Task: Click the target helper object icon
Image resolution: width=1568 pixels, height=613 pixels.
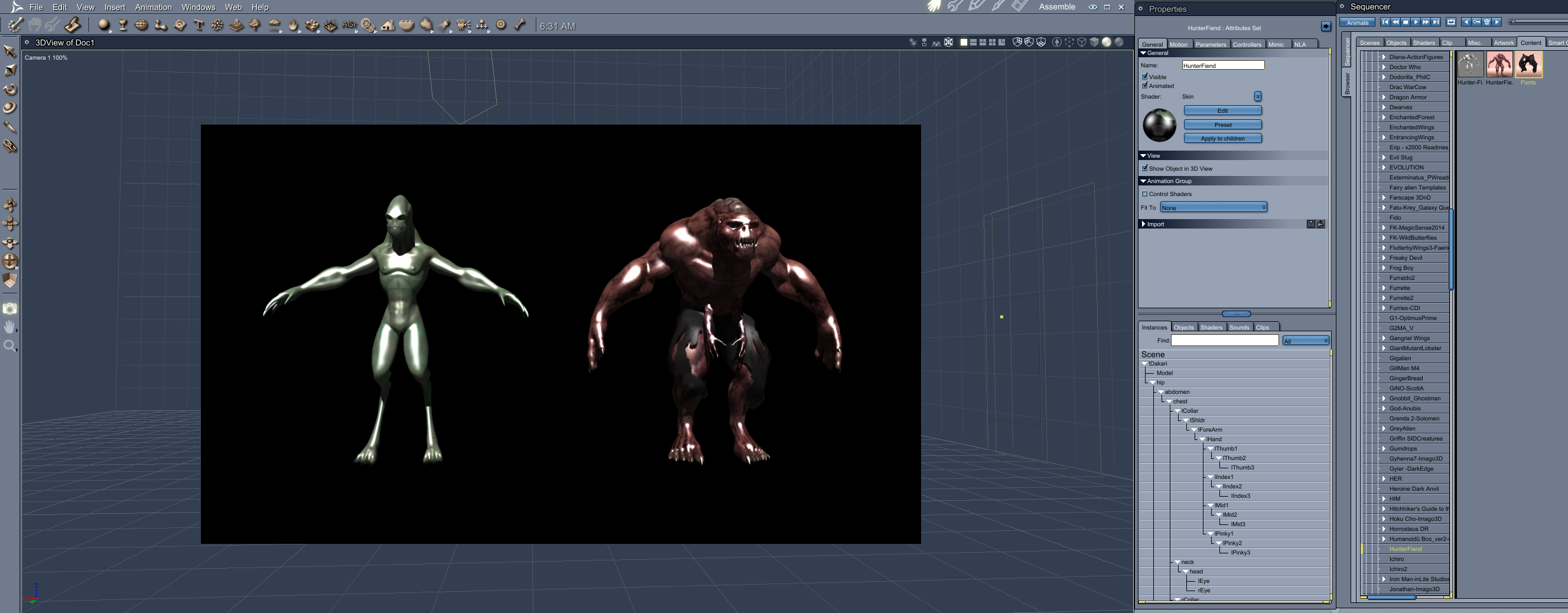Action: 501,25
